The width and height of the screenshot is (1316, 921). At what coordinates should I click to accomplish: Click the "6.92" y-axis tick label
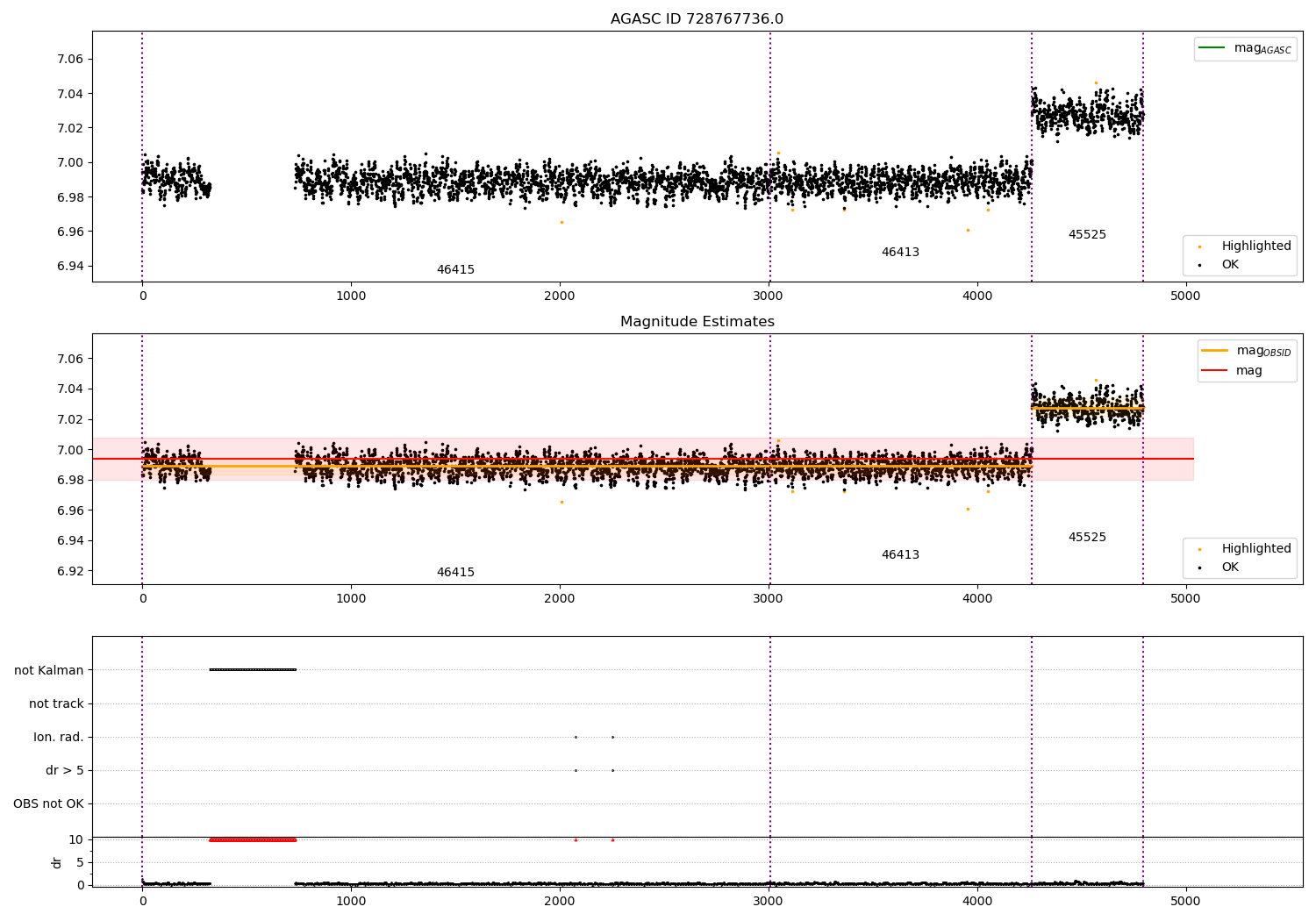(x=70, y=571)
